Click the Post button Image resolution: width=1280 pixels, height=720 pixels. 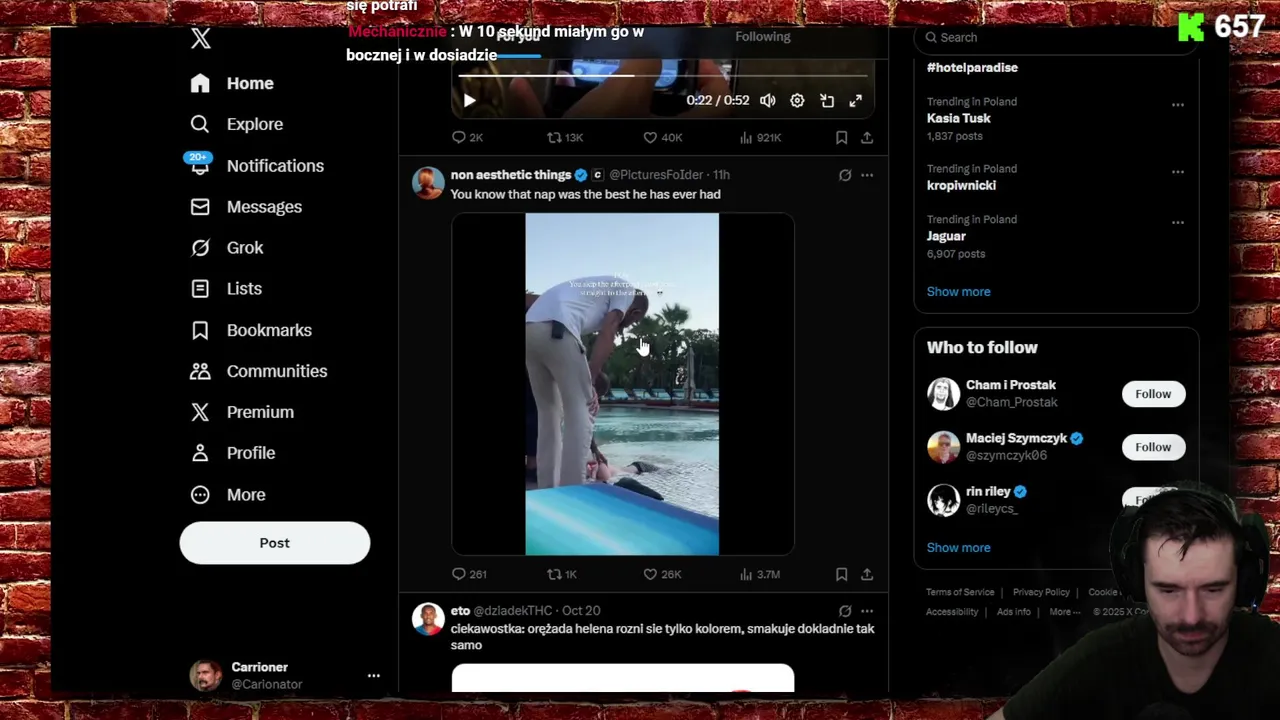[275, 543]
